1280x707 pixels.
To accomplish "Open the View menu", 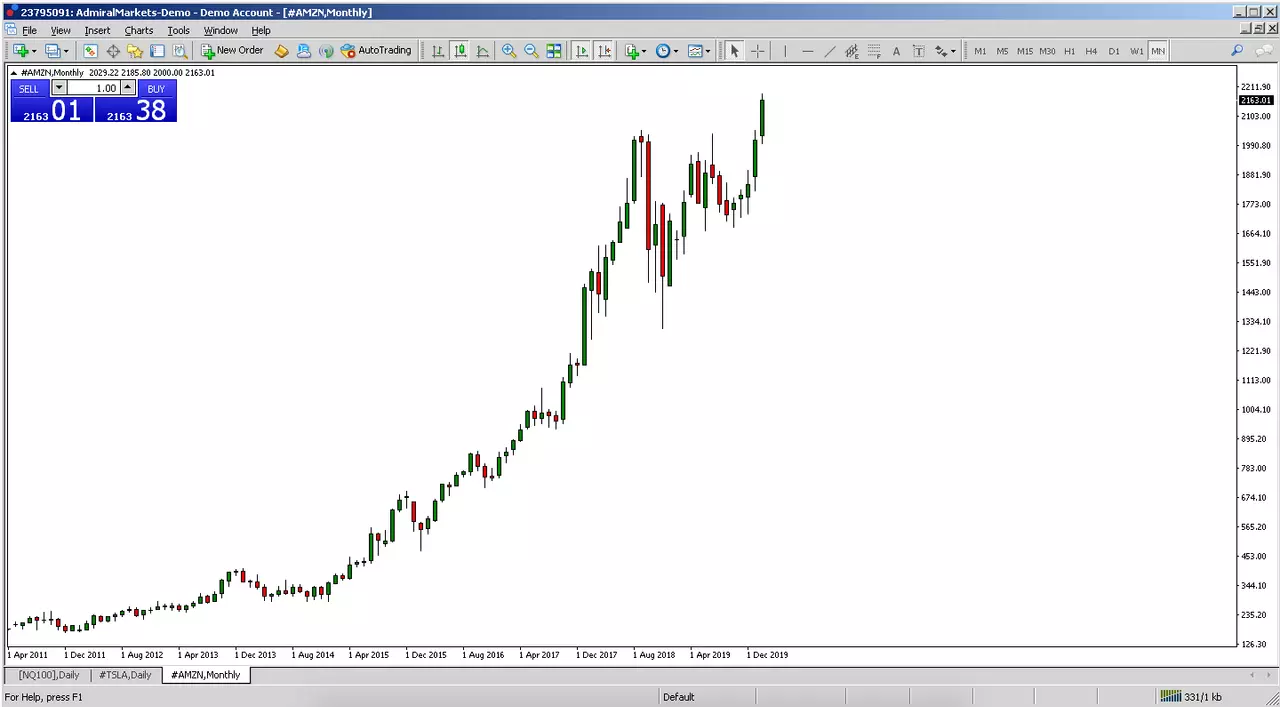I will point(60,30).
